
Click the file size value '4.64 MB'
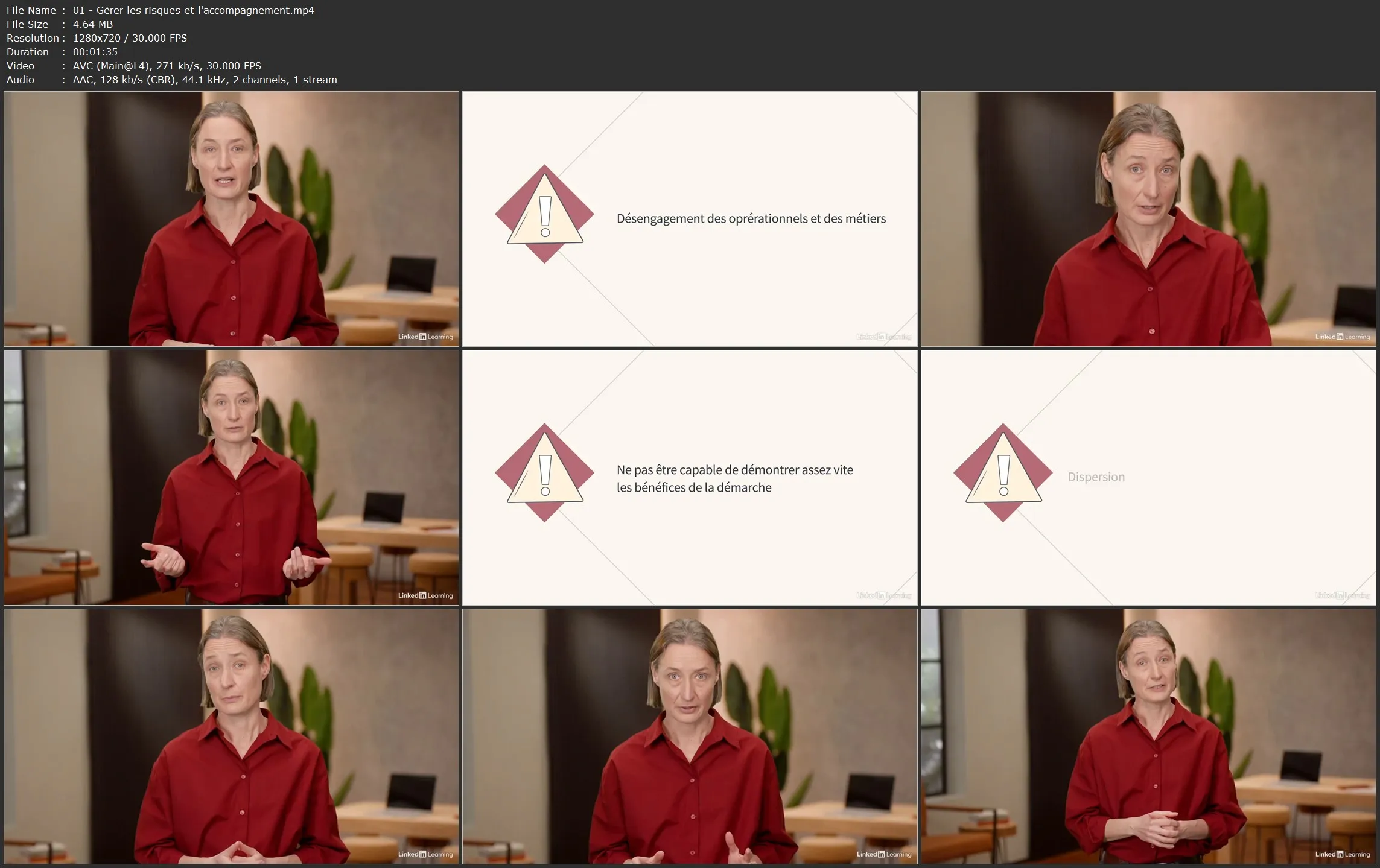(x=92, y=24)
